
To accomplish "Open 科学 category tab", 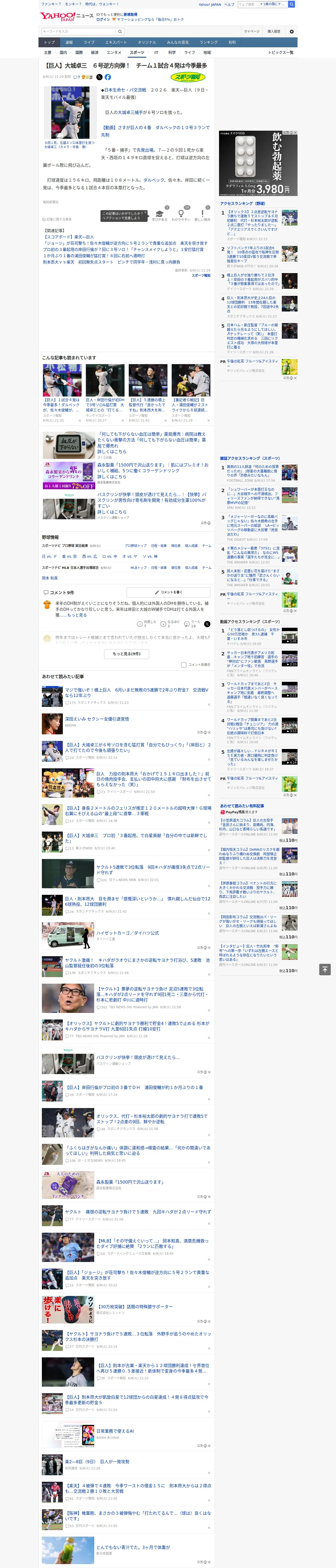I will 172,52.
